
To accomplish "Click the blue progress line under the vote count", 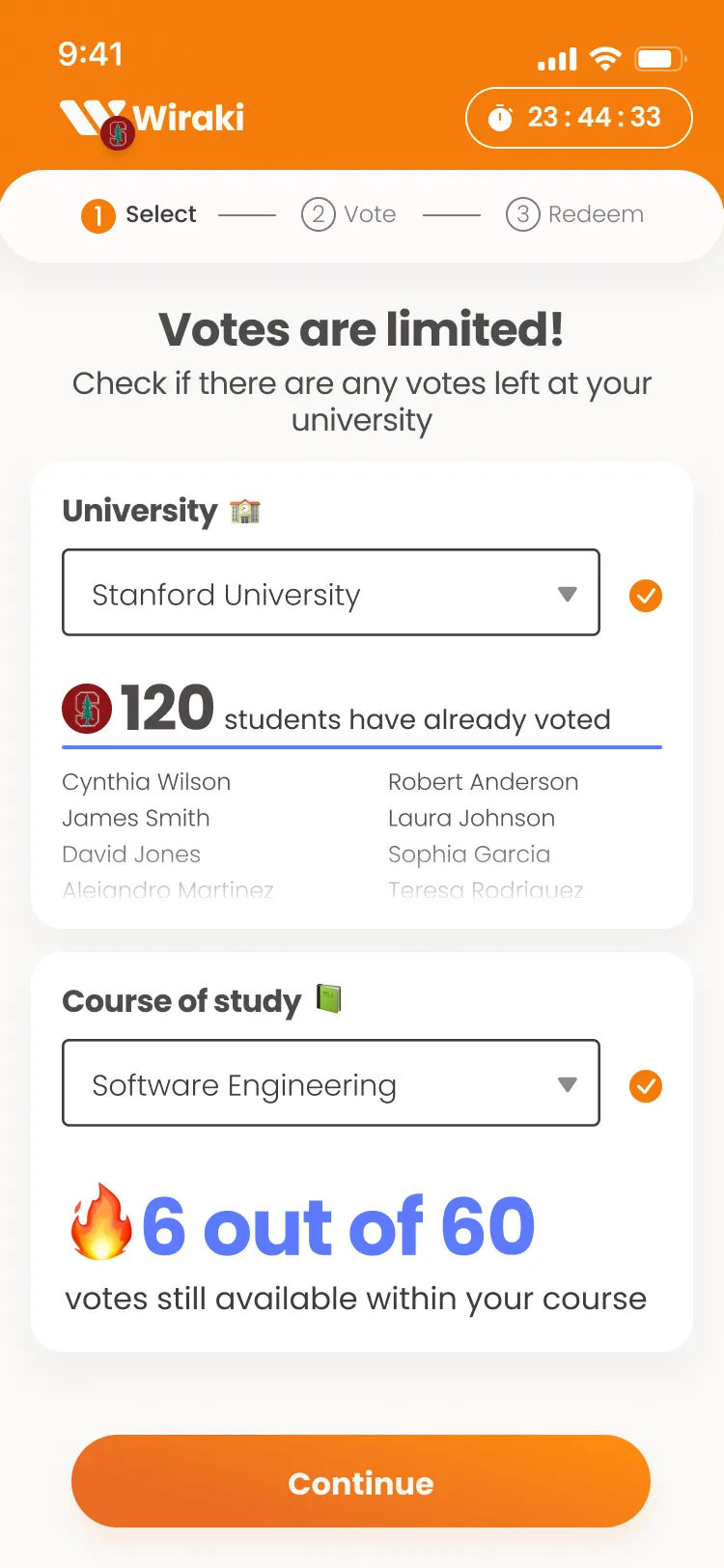I will point(362,747).
